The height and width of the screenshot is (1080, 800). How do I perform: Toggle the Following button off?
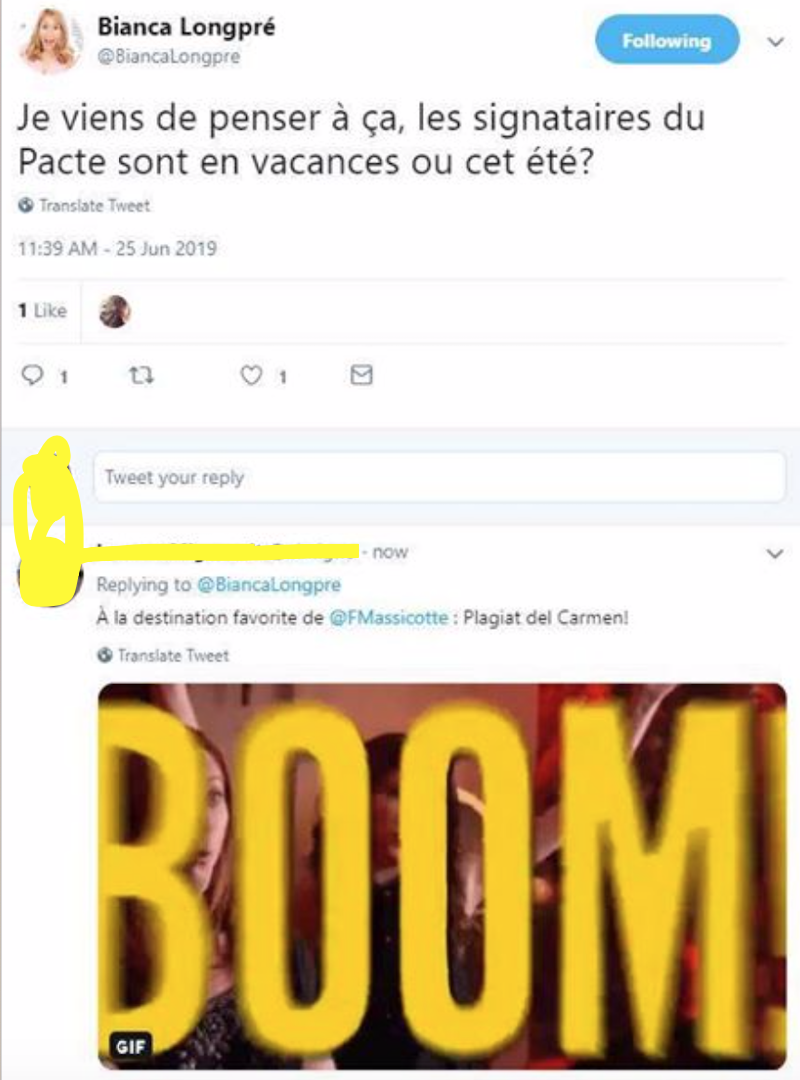(x=666, y=40)
